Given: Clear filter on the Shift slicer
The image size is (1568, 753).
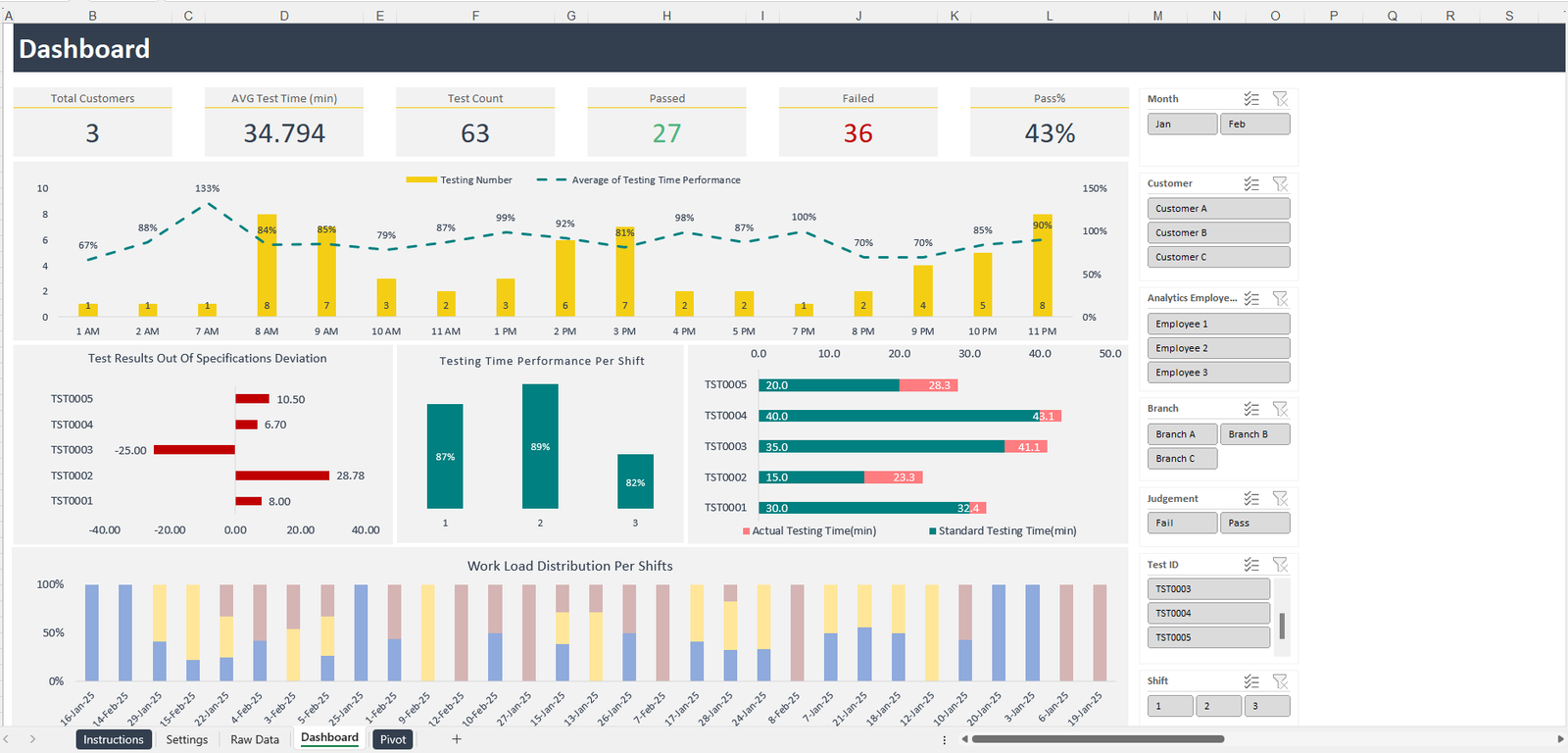Looking at the screenshot, I should coord(1280,681).
